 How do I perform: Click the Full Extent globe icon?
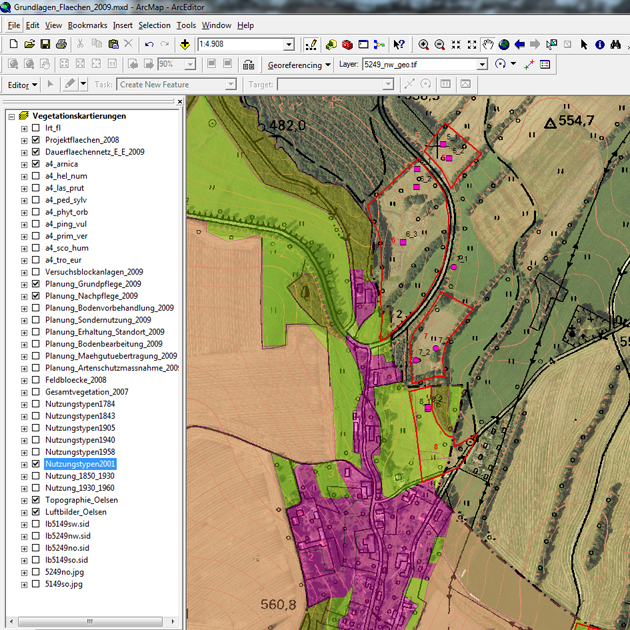(x=504, y=44)
